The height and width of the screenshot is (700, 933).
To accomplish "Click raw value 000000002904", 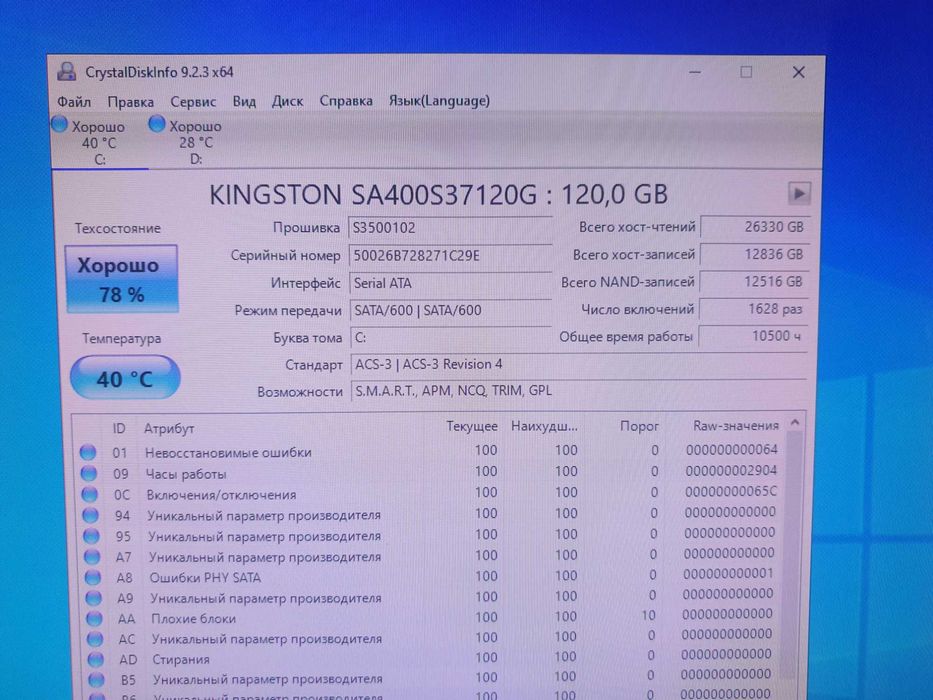I will tap(731, 471).
